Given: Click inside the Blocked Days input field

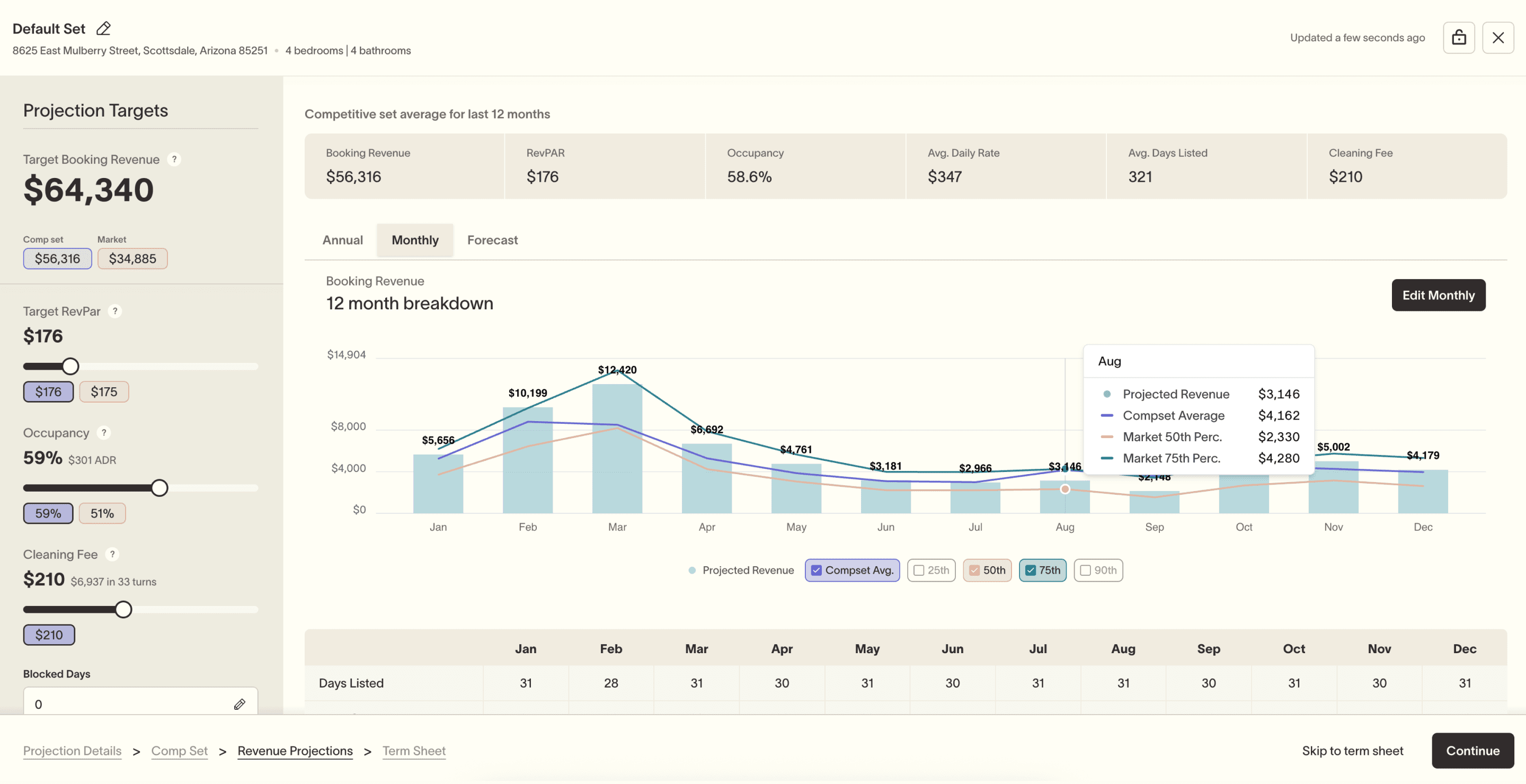Looking at the screenshot, I should [x=119, y=704].
